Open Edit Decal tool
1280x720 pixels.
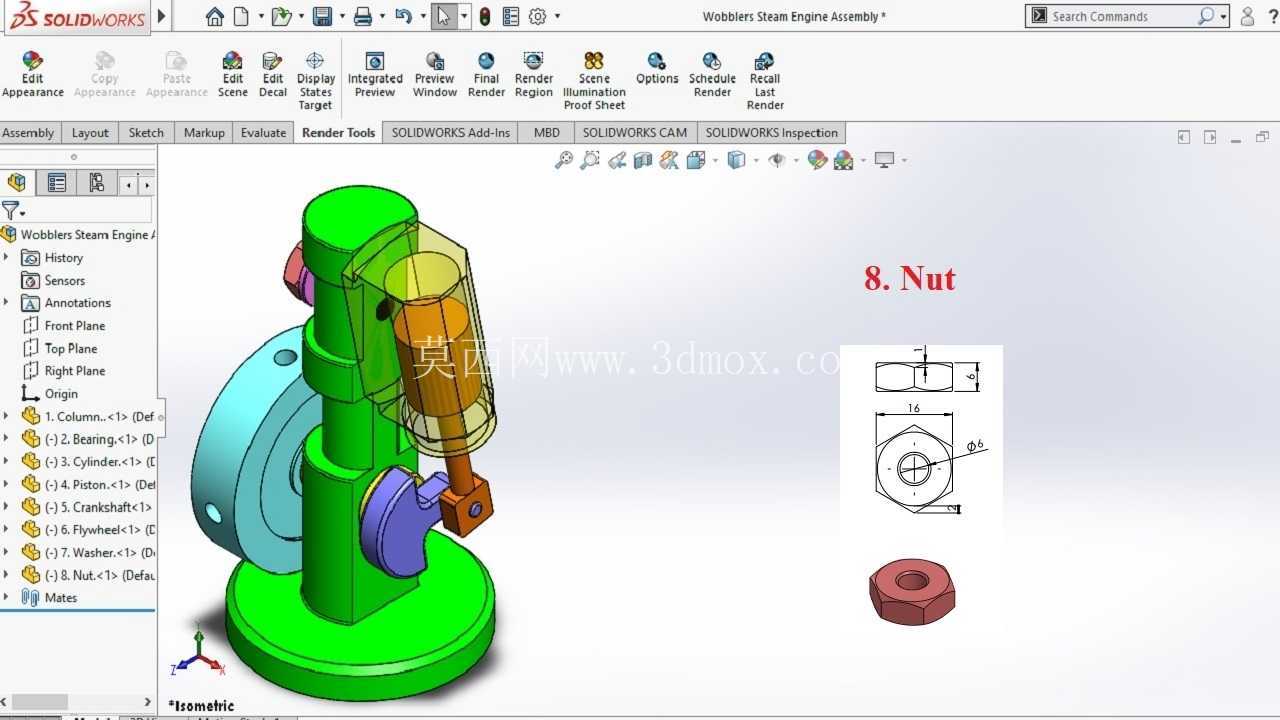pos(272,75)
